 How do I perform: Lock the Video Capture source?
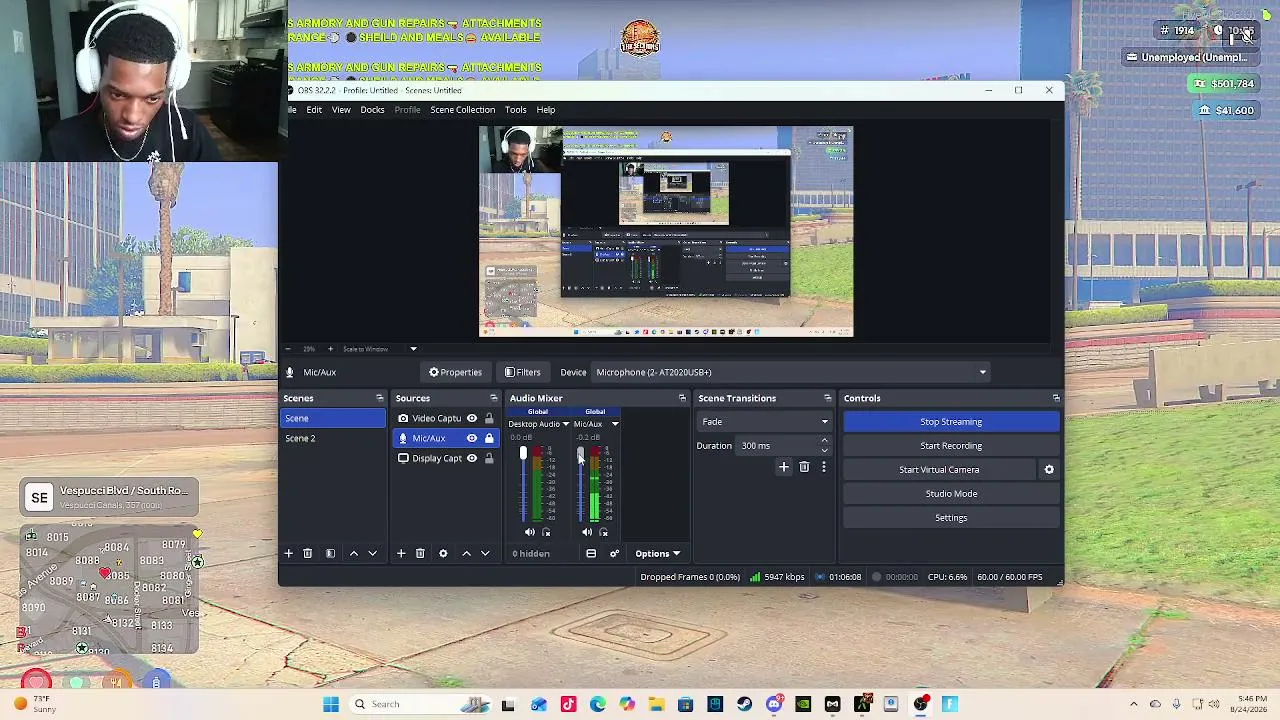coord(489,418)
